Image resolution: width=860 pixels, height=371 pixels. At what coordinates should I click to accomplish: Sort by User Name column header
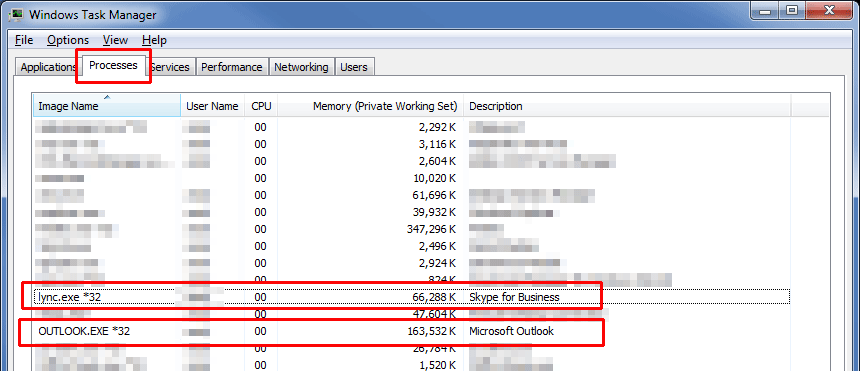coord(212,106)
